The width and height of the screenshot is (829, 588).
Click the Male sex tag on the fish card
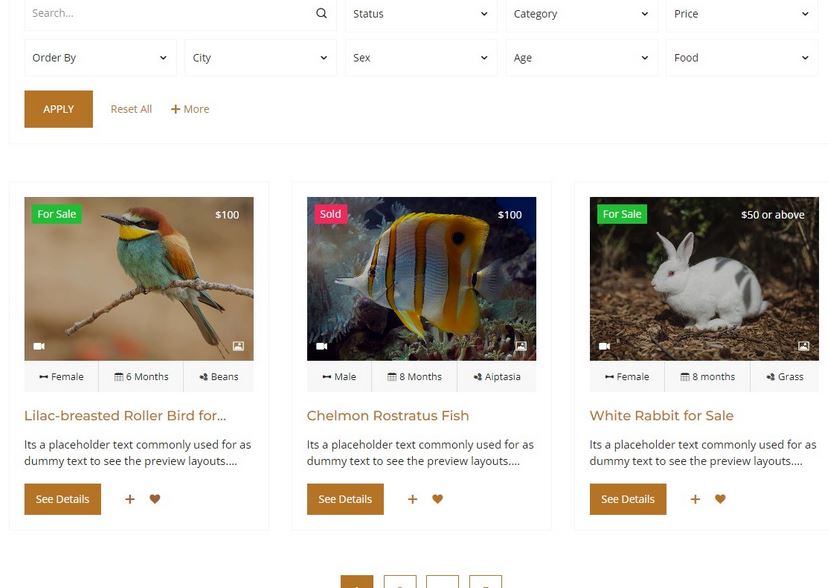click(x=339, y=376)
